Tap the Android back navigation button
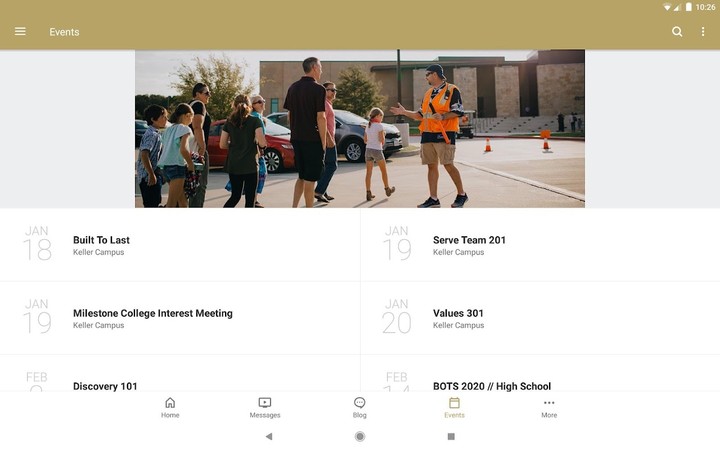The height and width of the screenshot is (450, 720). (269, 436)
